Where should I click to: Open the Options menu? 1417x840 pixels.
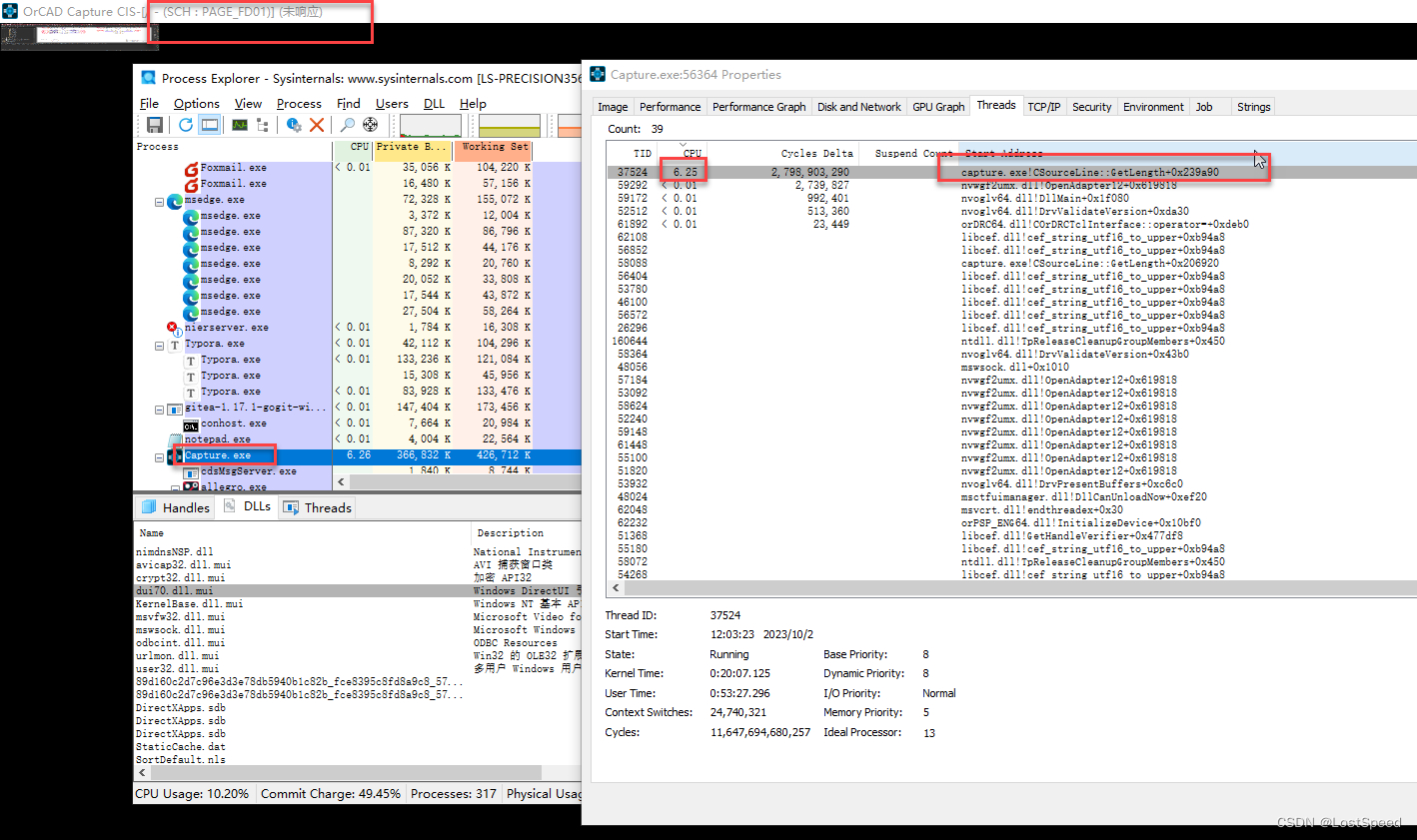(x=196, y=104)
